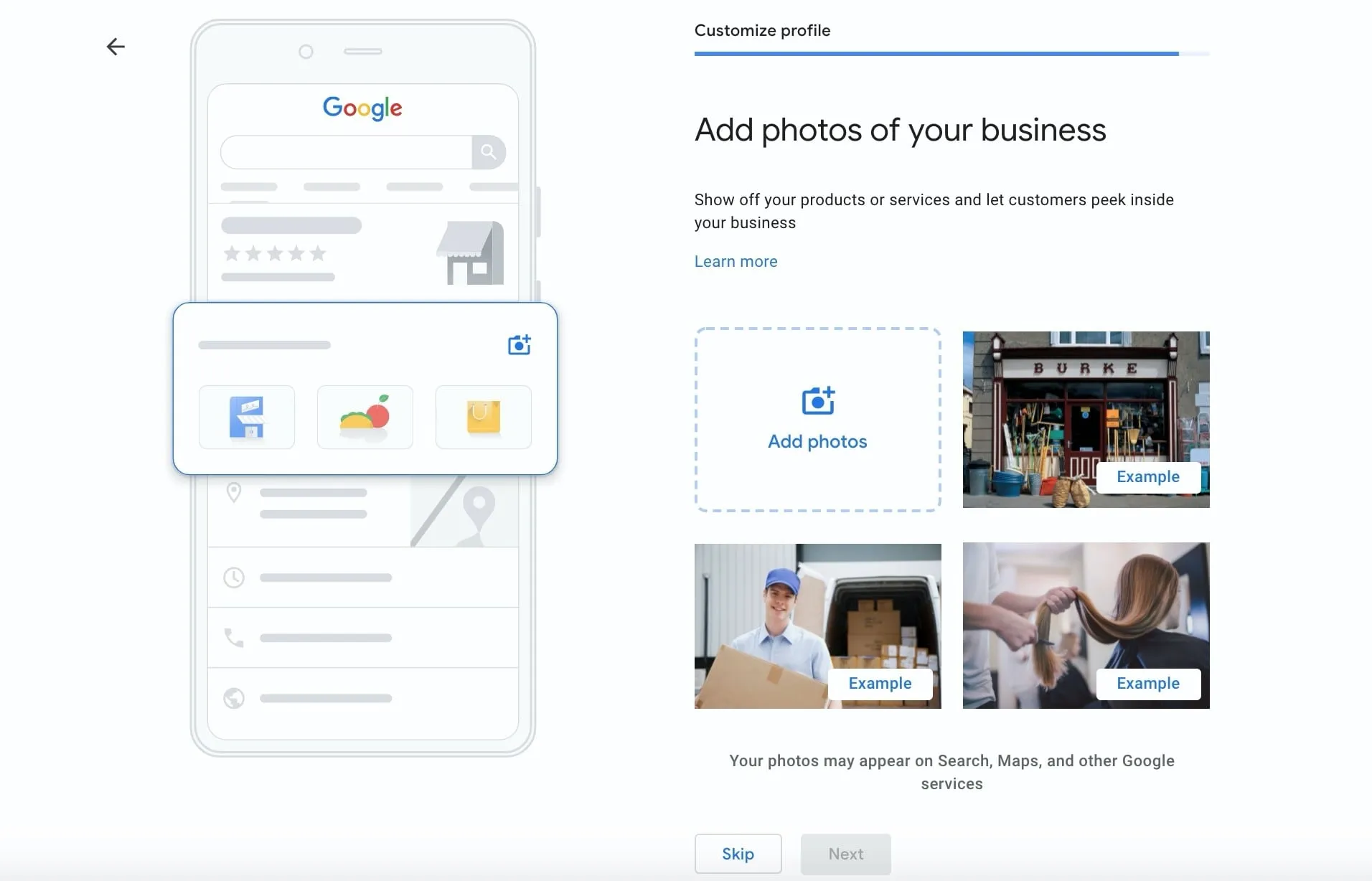The image size is (1372, 881).
Task: Click the camera icon in Add photos box
Action: pos(818,400)
